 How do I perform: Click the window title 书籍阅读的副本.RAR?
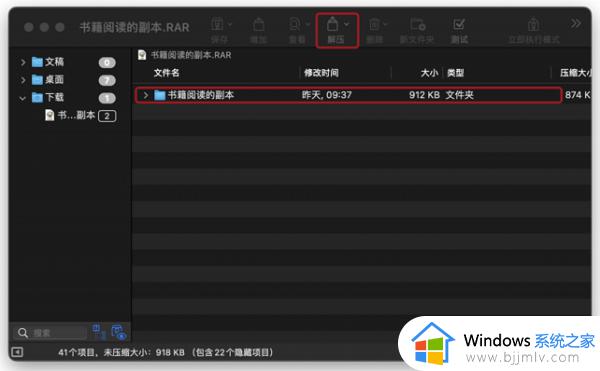point(134,27)
